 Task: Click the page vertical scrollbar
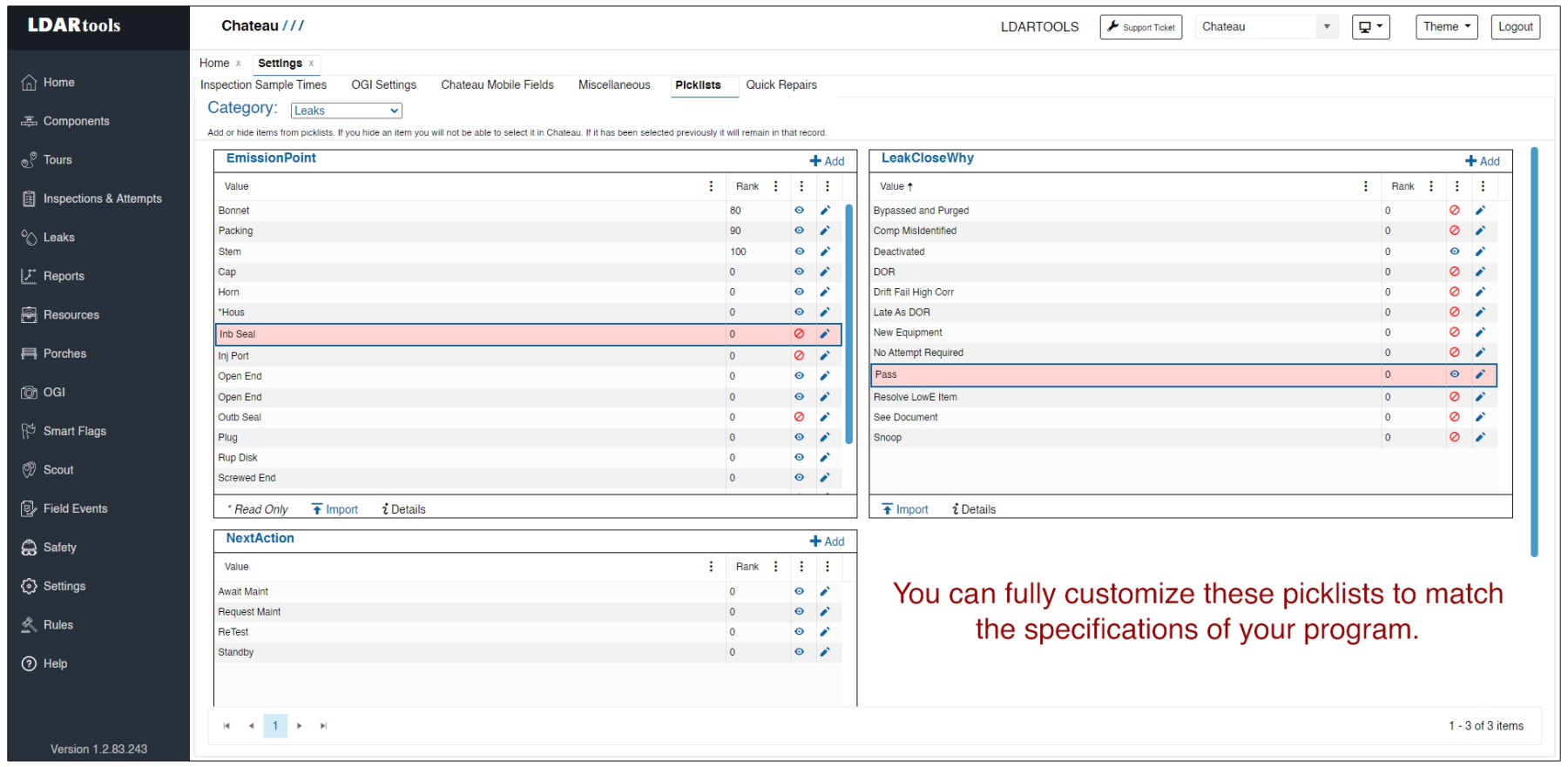pyautogui.click(x=1534, y=352)
